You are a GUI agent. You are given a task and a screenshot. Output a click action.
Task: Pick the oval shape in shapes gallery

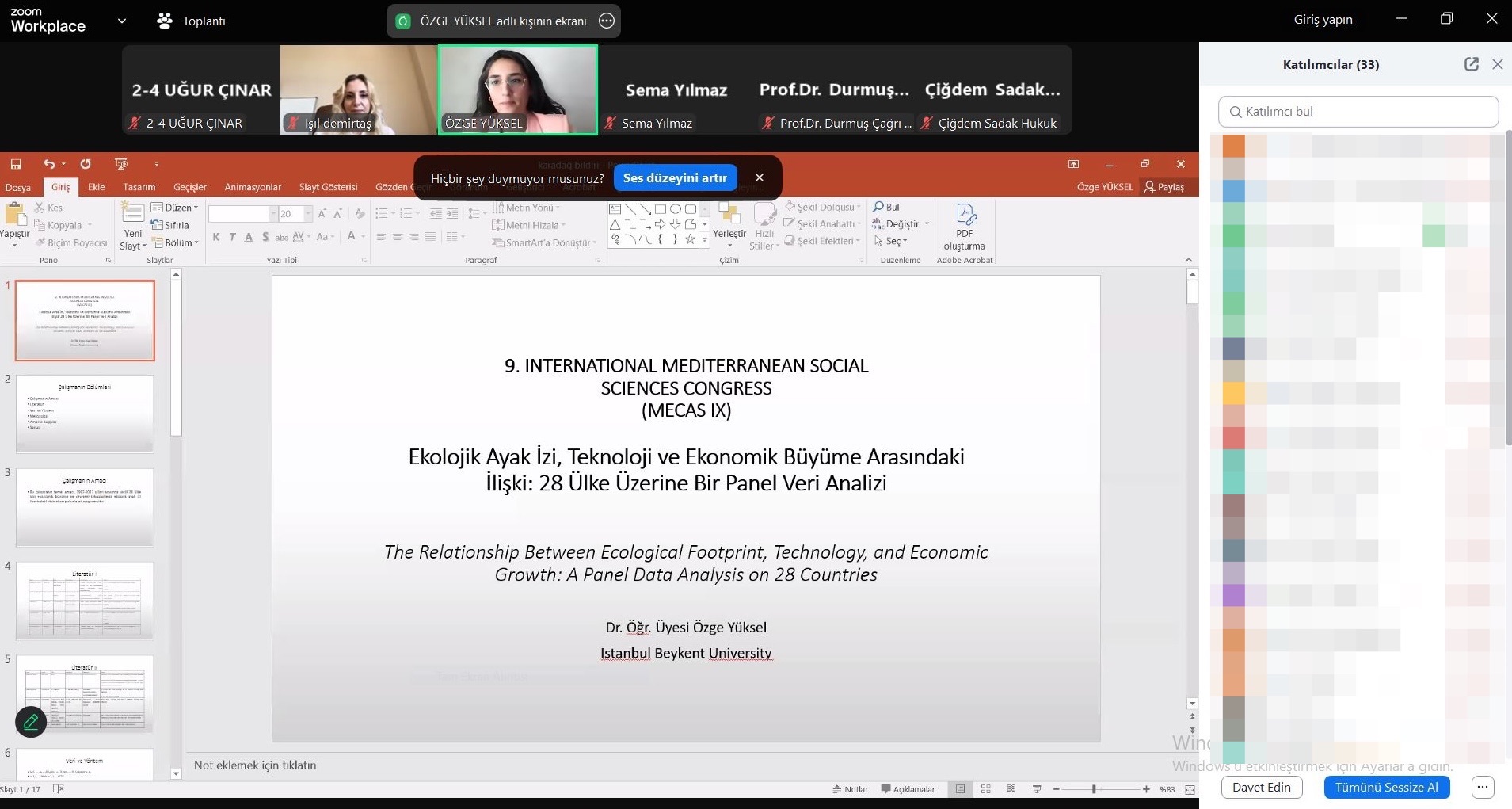point(676,209)
